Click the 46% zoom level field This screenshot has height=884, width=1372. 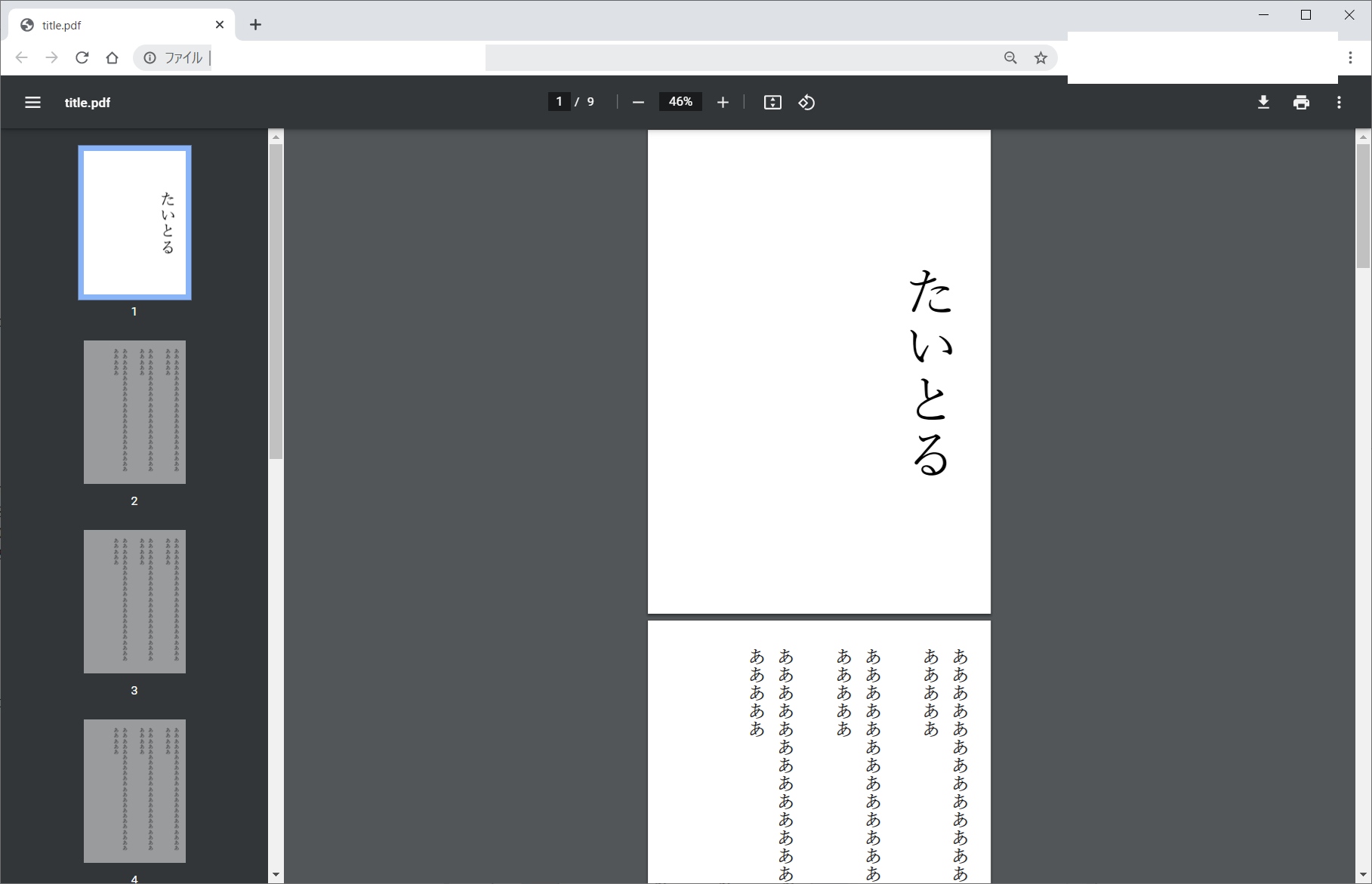coord(680,102)
